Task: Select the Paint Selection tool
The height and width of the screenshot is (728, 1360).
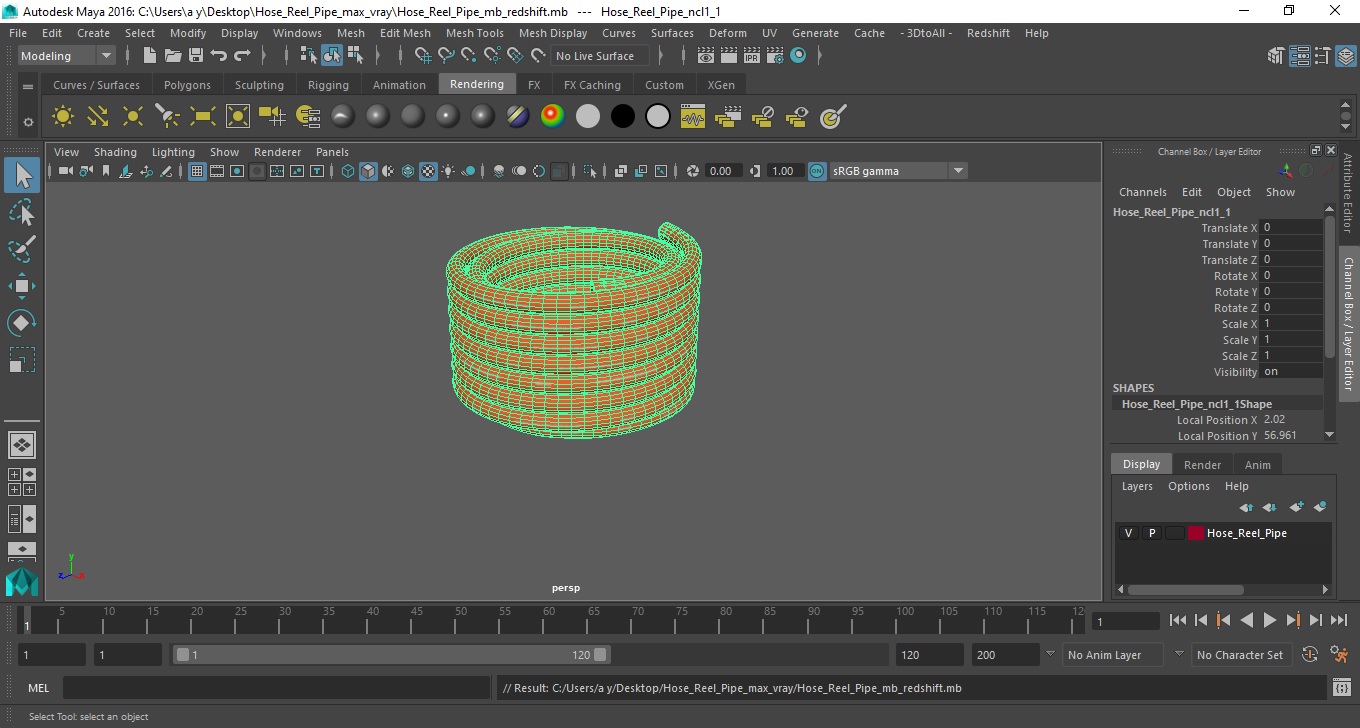Action: tap(22, 248)
